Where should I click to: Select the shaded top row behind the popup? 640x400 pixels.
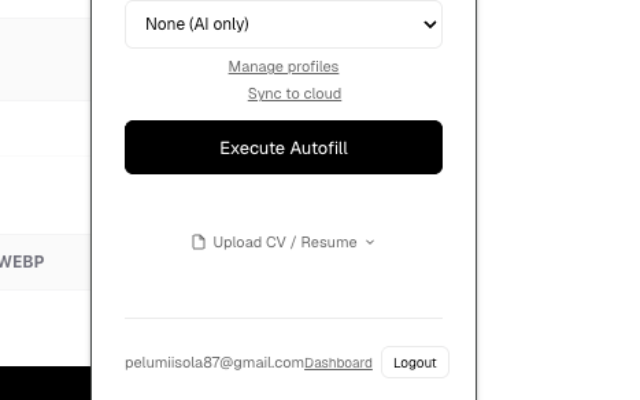[x=45, y=58]
